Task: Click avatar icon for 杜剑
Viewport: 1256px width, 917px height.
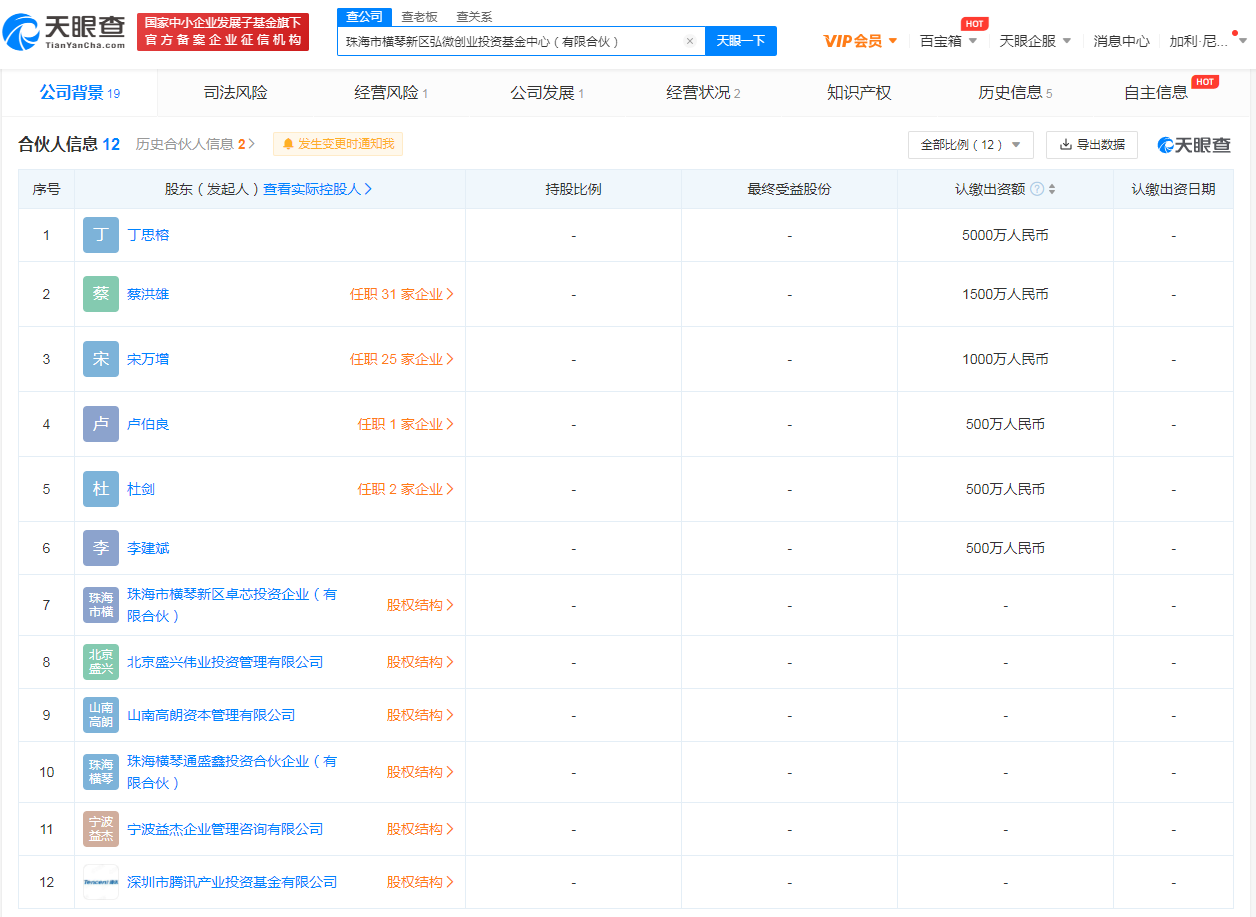Action: pyautogui.click(x=101, y=489)
